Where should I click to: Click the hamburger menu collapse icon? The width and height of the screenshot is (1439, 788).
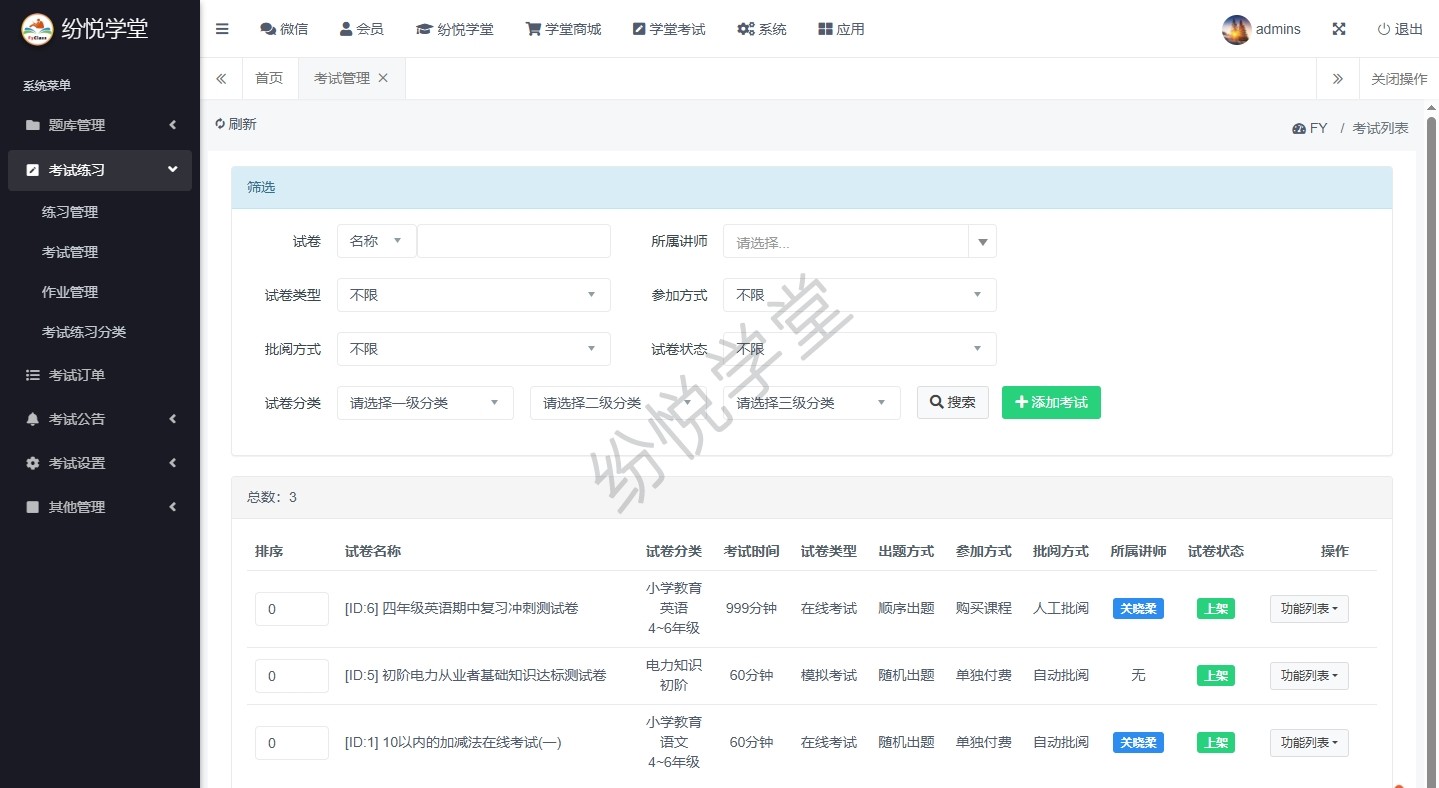[222, 29]
